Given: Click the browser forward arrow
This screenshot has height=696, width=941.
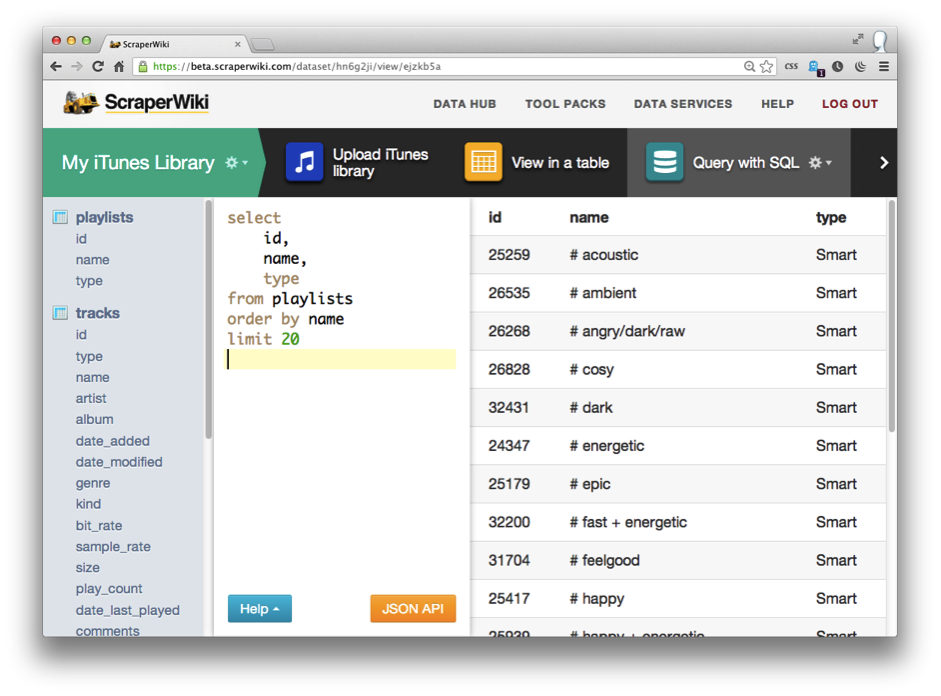Looking at the screenshot, I should pyautogui.click(x=77, y=67).
